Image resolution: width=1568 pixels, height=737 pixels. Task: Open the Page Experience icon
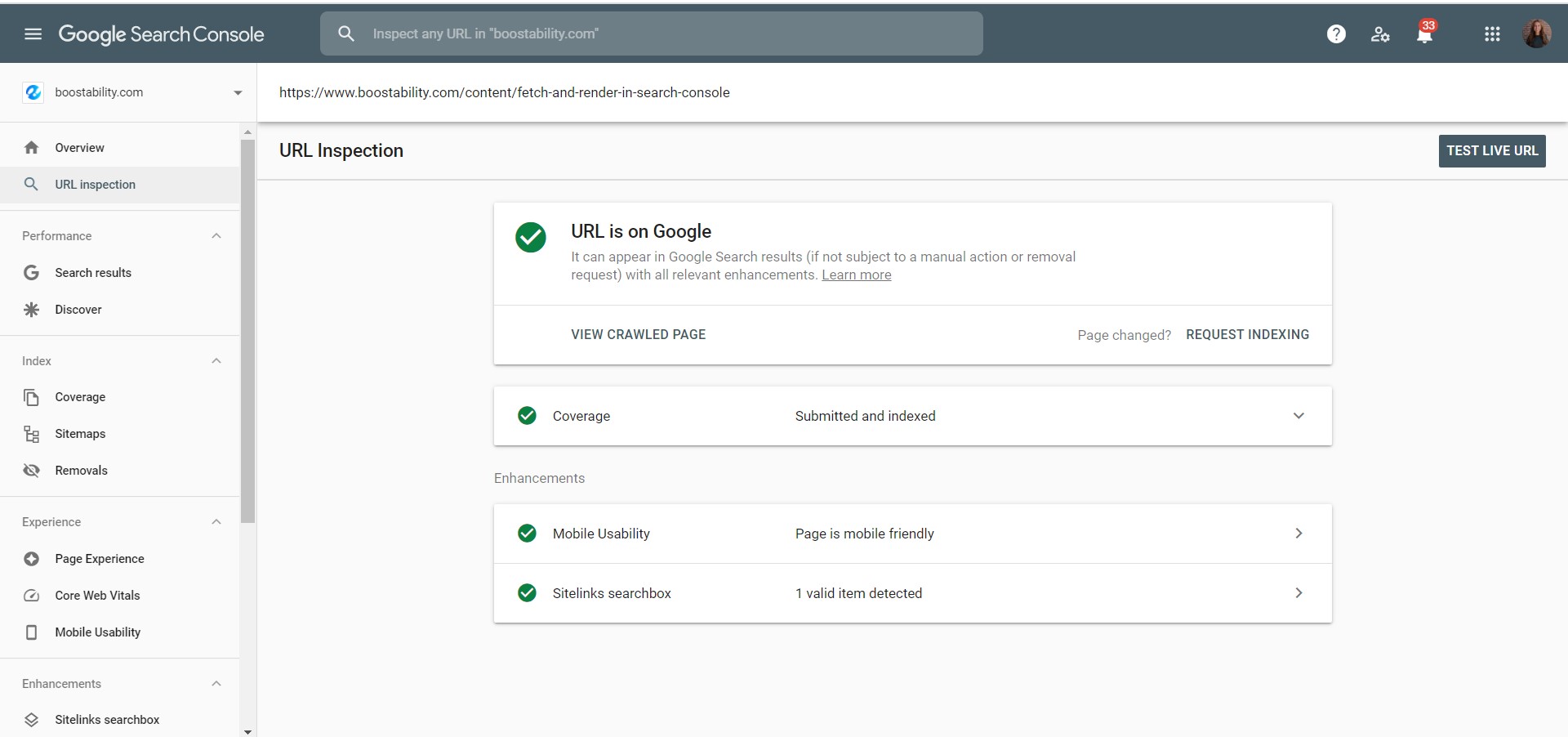click(31, 559)
